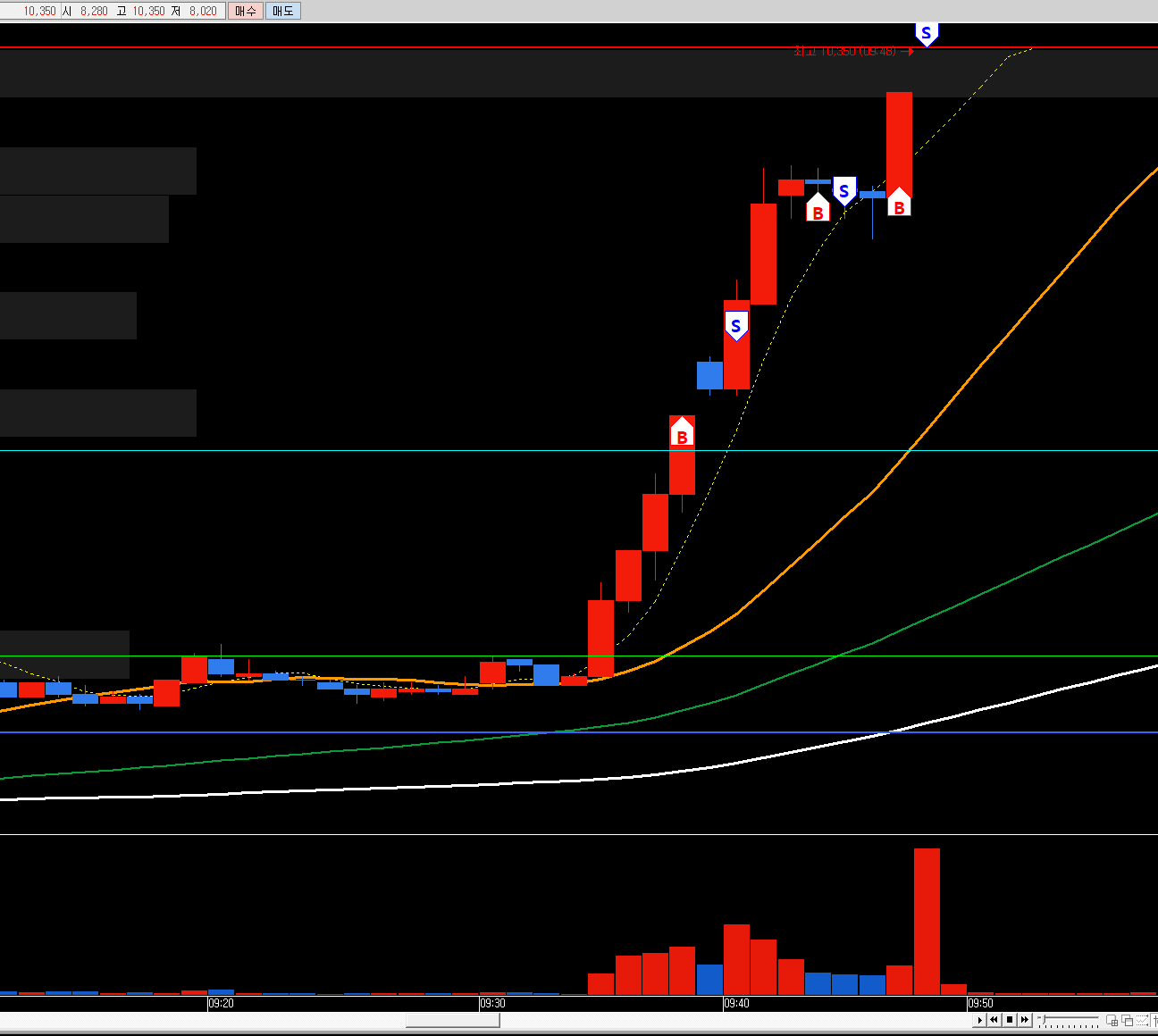Select the B buy marker below the tallest last candle

click(x=899, y=204)
